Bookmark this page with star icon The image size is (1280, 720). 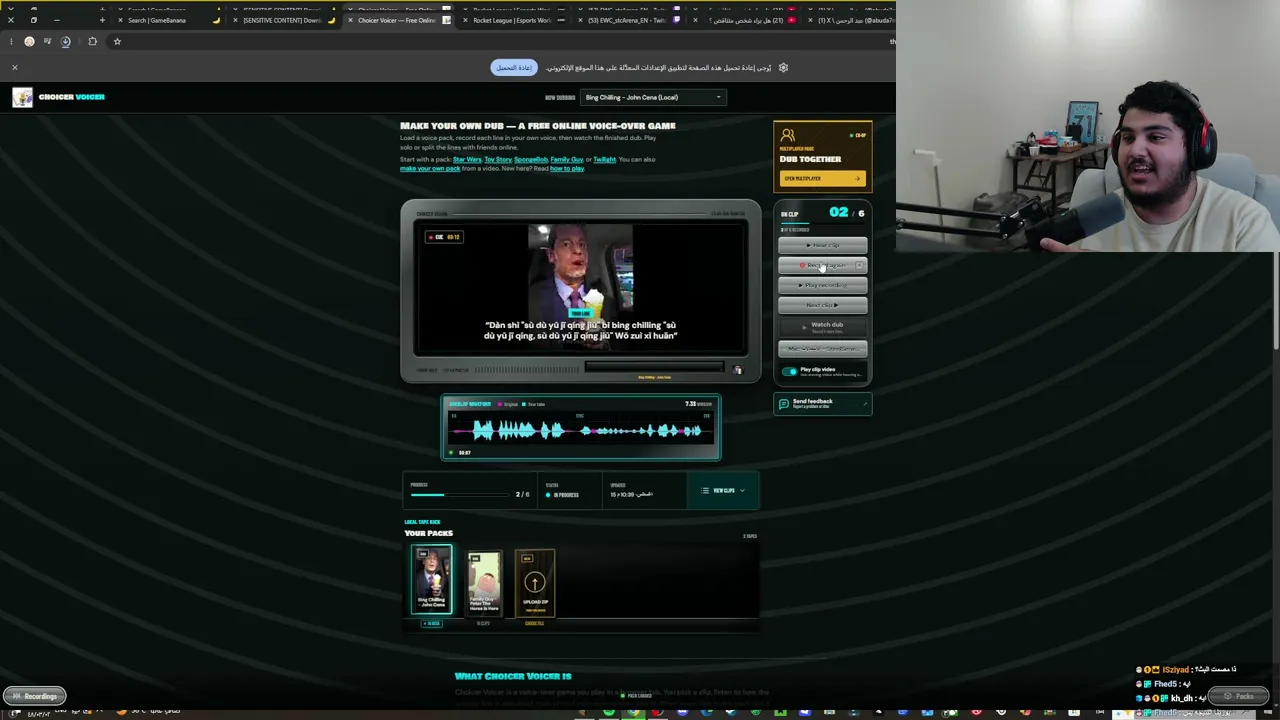[x=117, y=41]
